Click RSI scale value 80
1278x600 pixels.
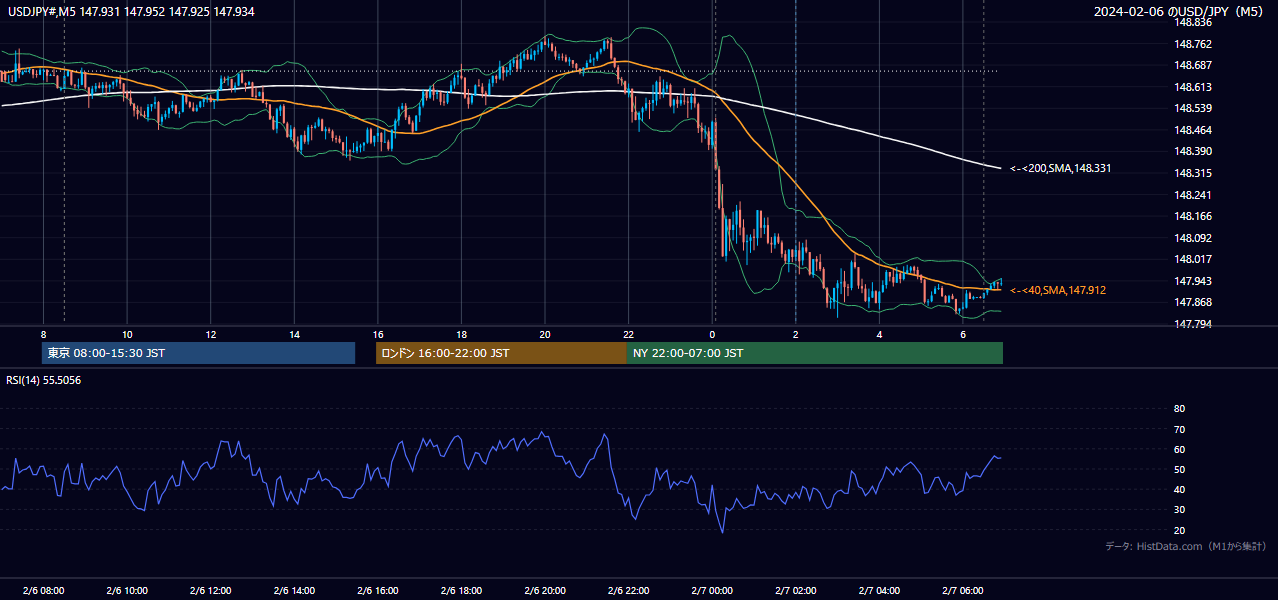[x=1179, y=409]
